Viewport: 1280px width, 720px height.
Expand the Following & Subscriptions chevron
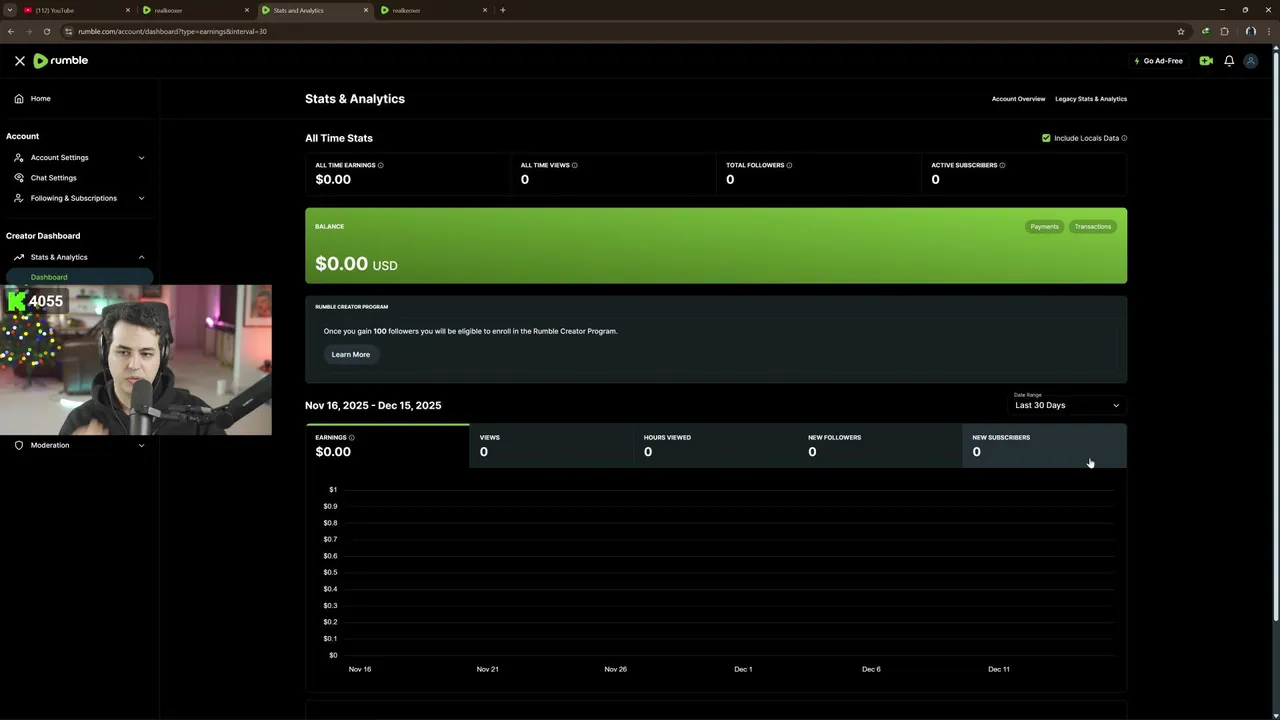[141, 198]
